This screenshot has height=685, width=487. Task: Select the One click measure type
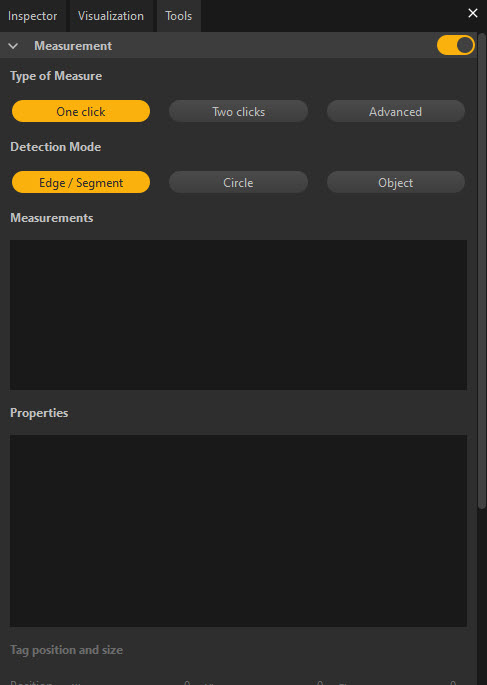81,111
